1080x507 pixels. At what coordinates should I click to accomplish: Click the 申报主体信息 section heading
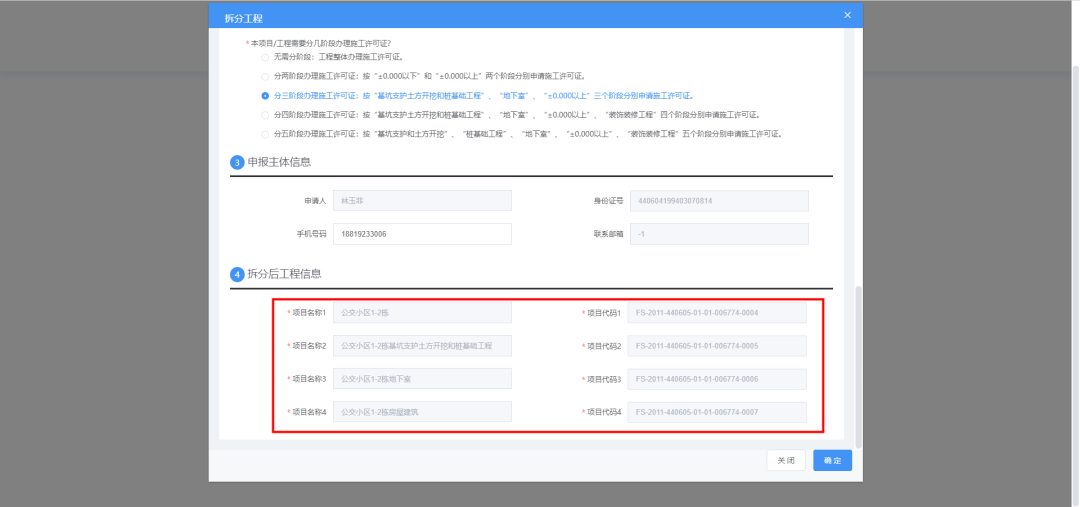pos(279,163)
